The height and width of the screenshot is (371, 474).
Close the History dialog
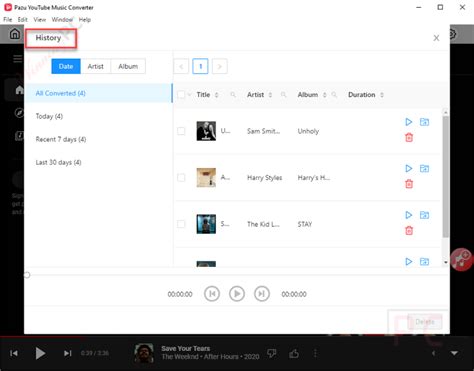436,38
